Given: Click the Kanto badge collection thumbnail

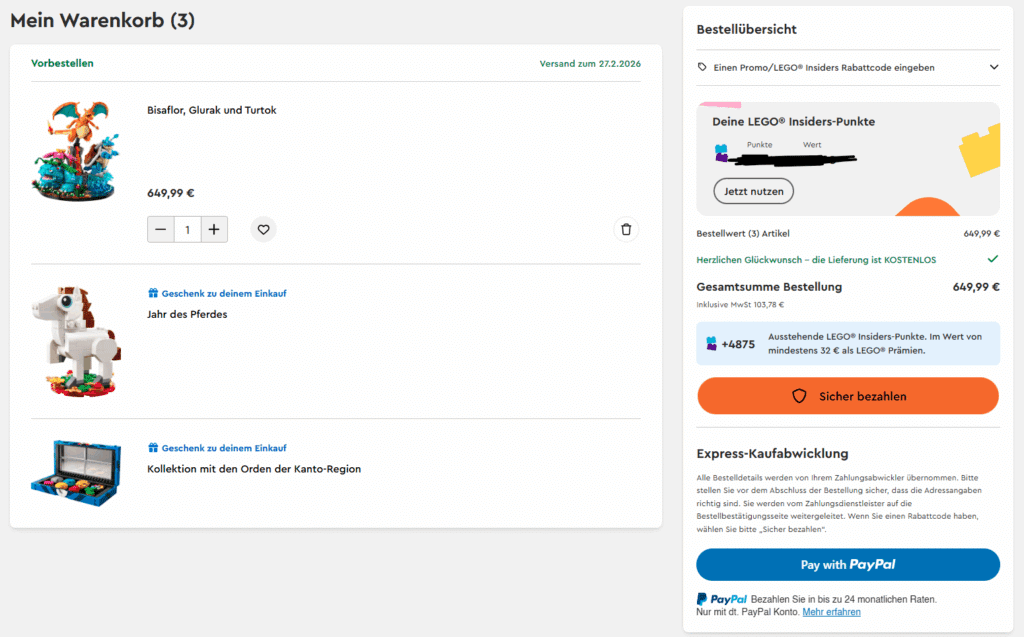Looking at the screenshot, I should coord(76,471).
